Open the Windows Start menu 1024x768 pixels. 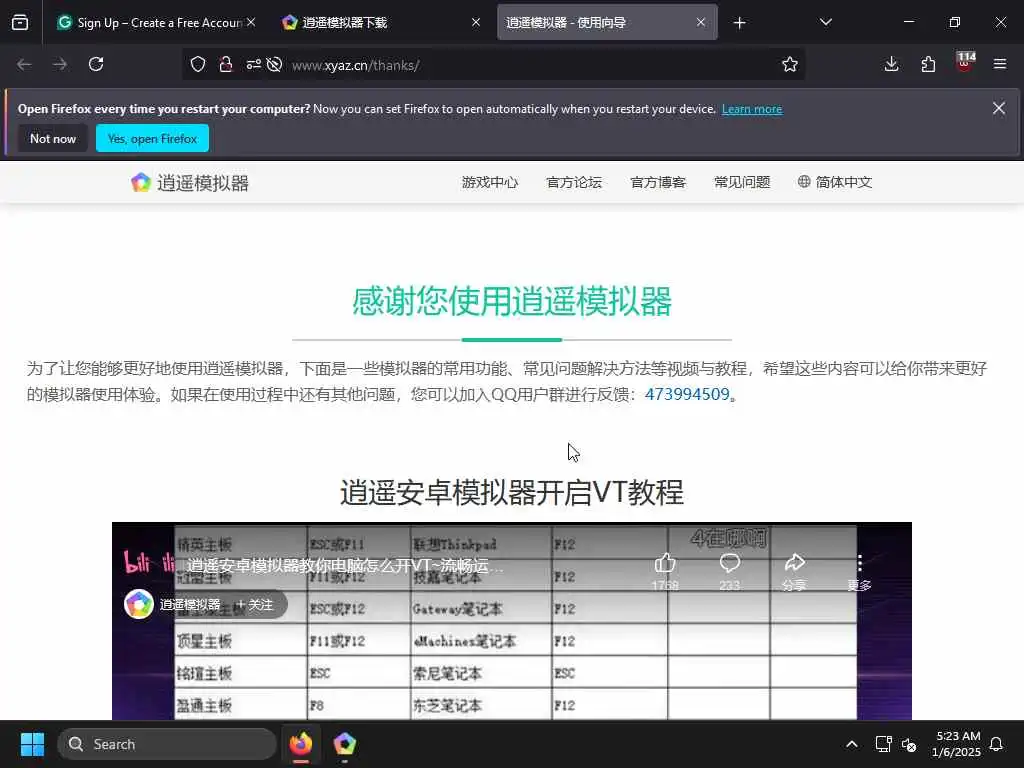32,744
